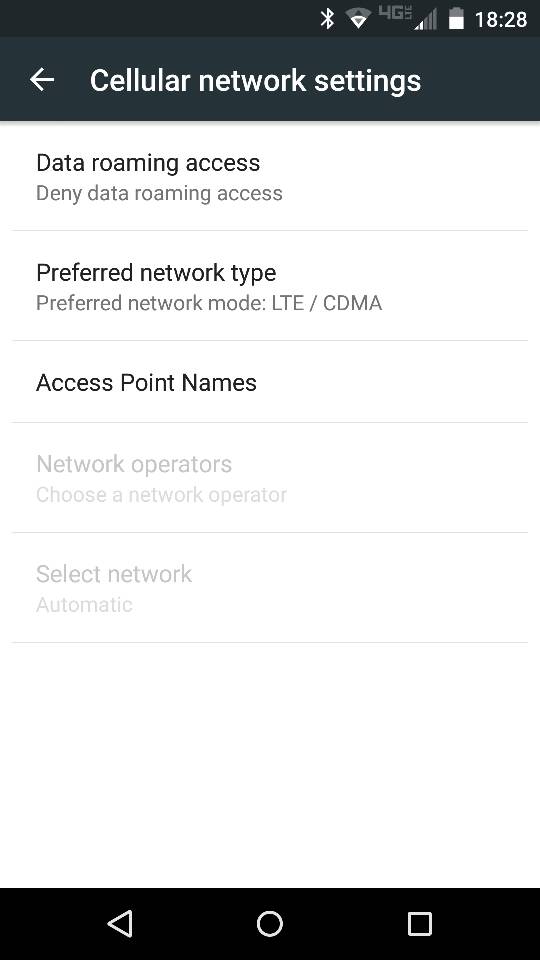Click the Cellular network settings title
540x960 pixels.
(255, 81)
